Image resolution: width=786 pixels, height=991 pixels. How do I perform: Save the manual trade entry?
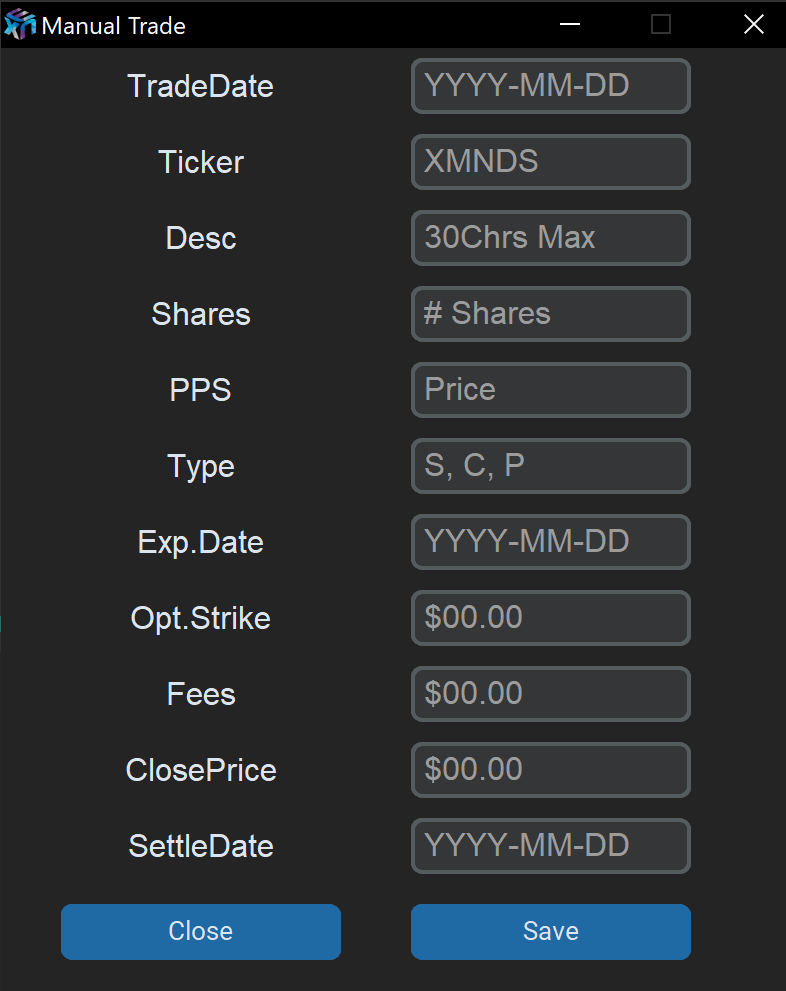(x=550, y=931)
